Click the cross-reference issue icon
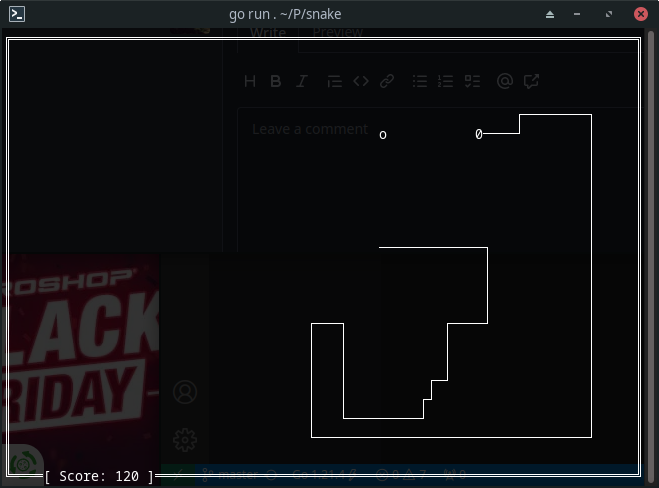659x488 pixels. pyautogui.click(x=531, y=82)
